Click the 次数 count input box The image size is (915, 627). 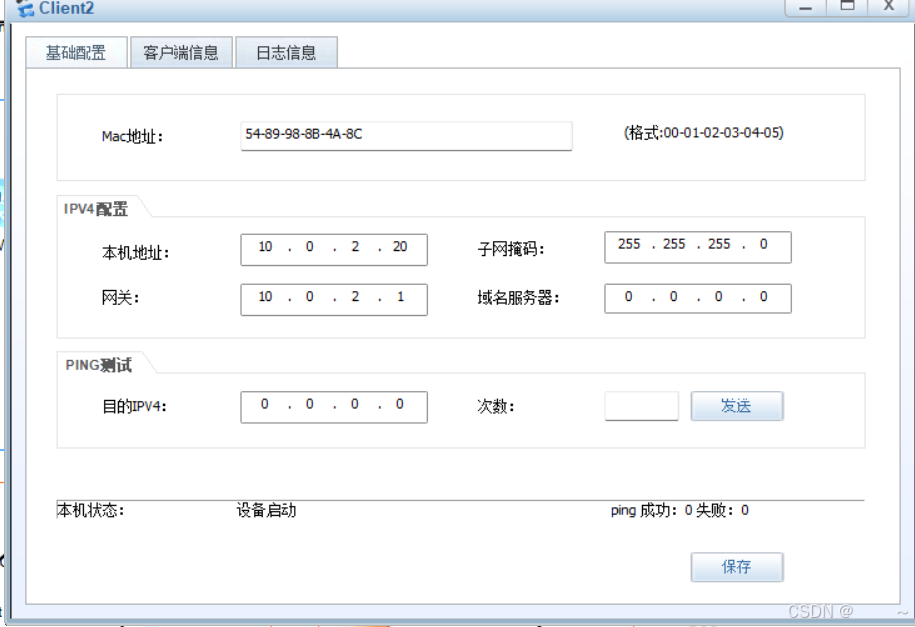(641, 406)
